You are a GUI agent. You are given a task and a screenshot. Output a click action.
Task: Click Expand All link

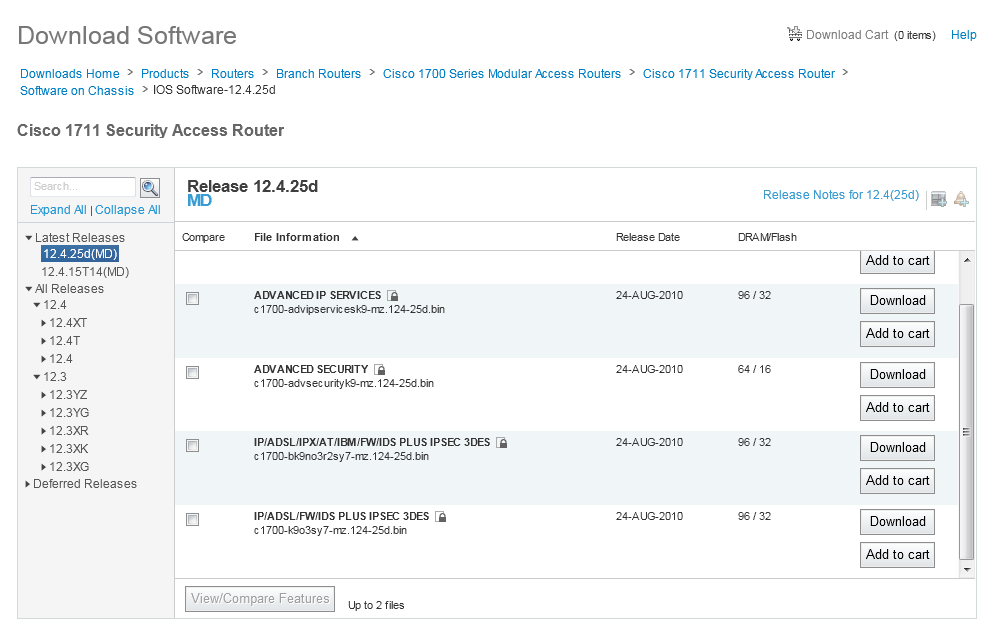pos(59,210)
